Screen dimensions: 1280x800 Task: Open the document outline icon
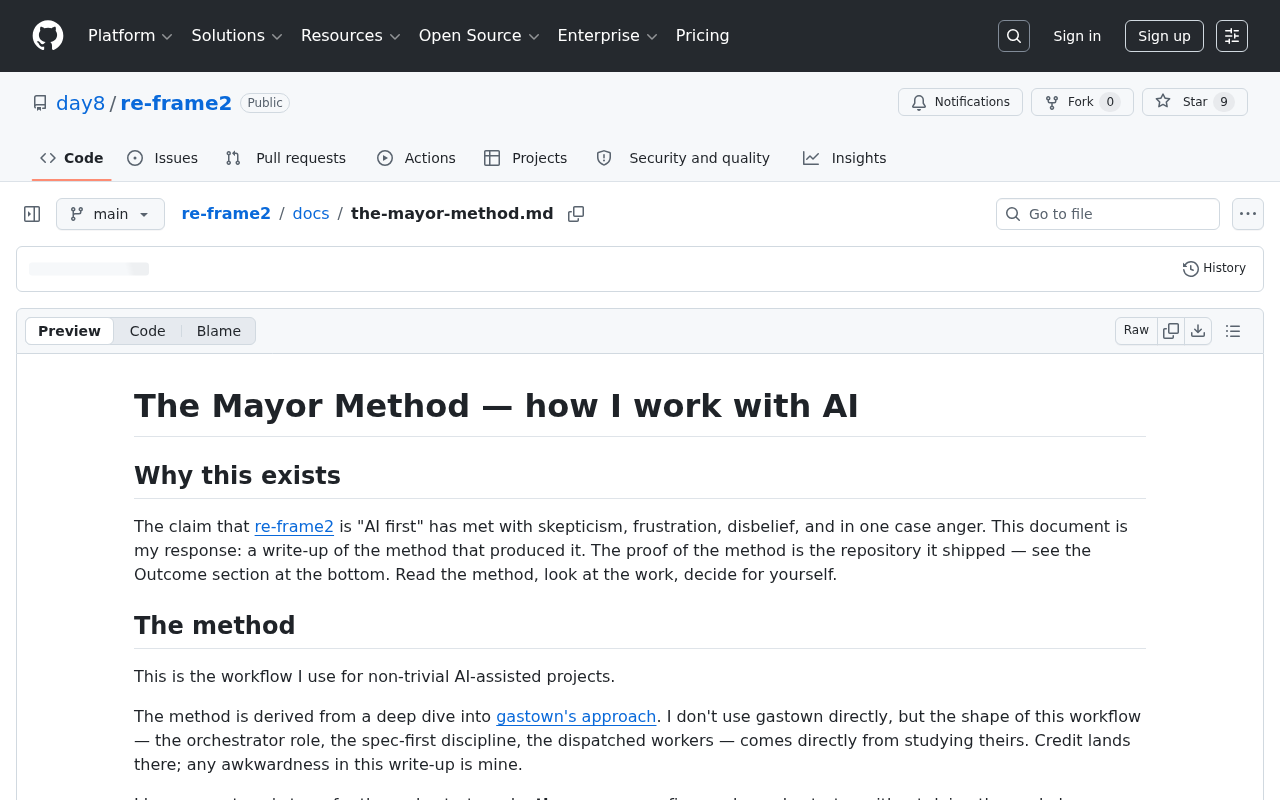pyautogui.click(x=1233, y=331)
